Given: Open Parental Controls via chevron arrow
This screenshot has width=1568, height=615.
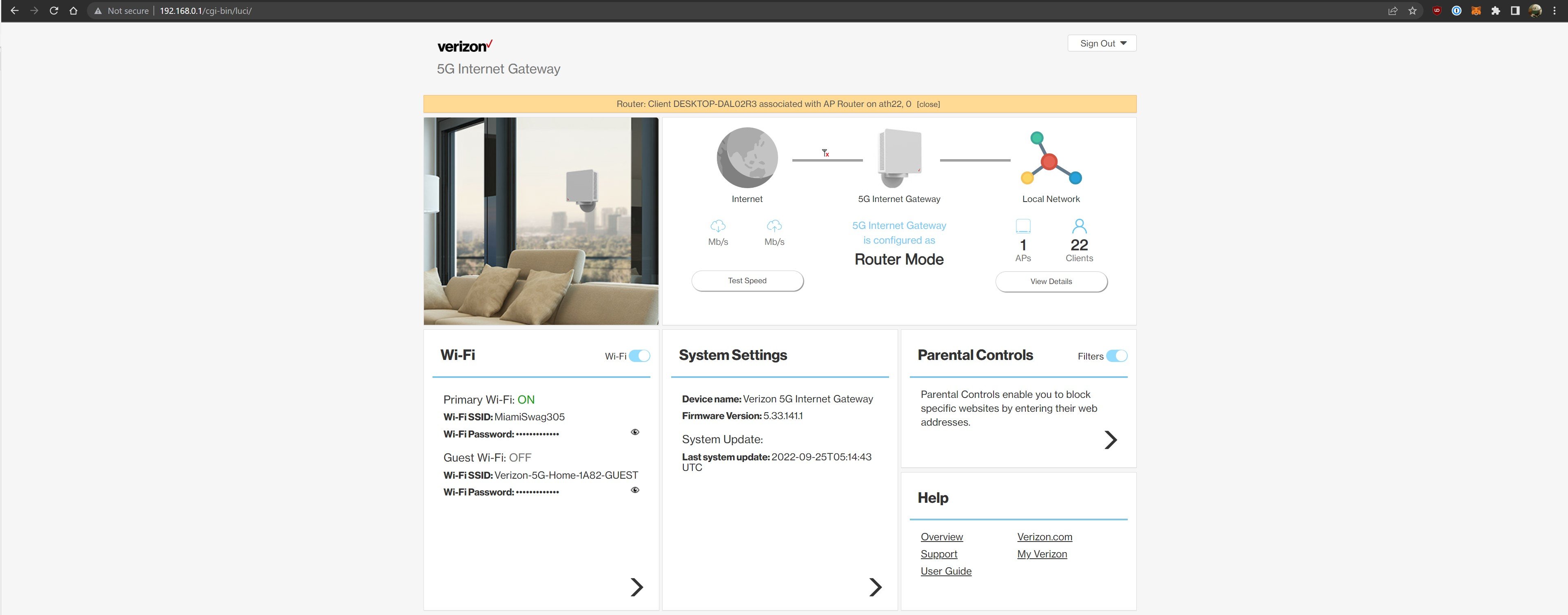Looking at the screenshot, I should [x=1110, y=440].
